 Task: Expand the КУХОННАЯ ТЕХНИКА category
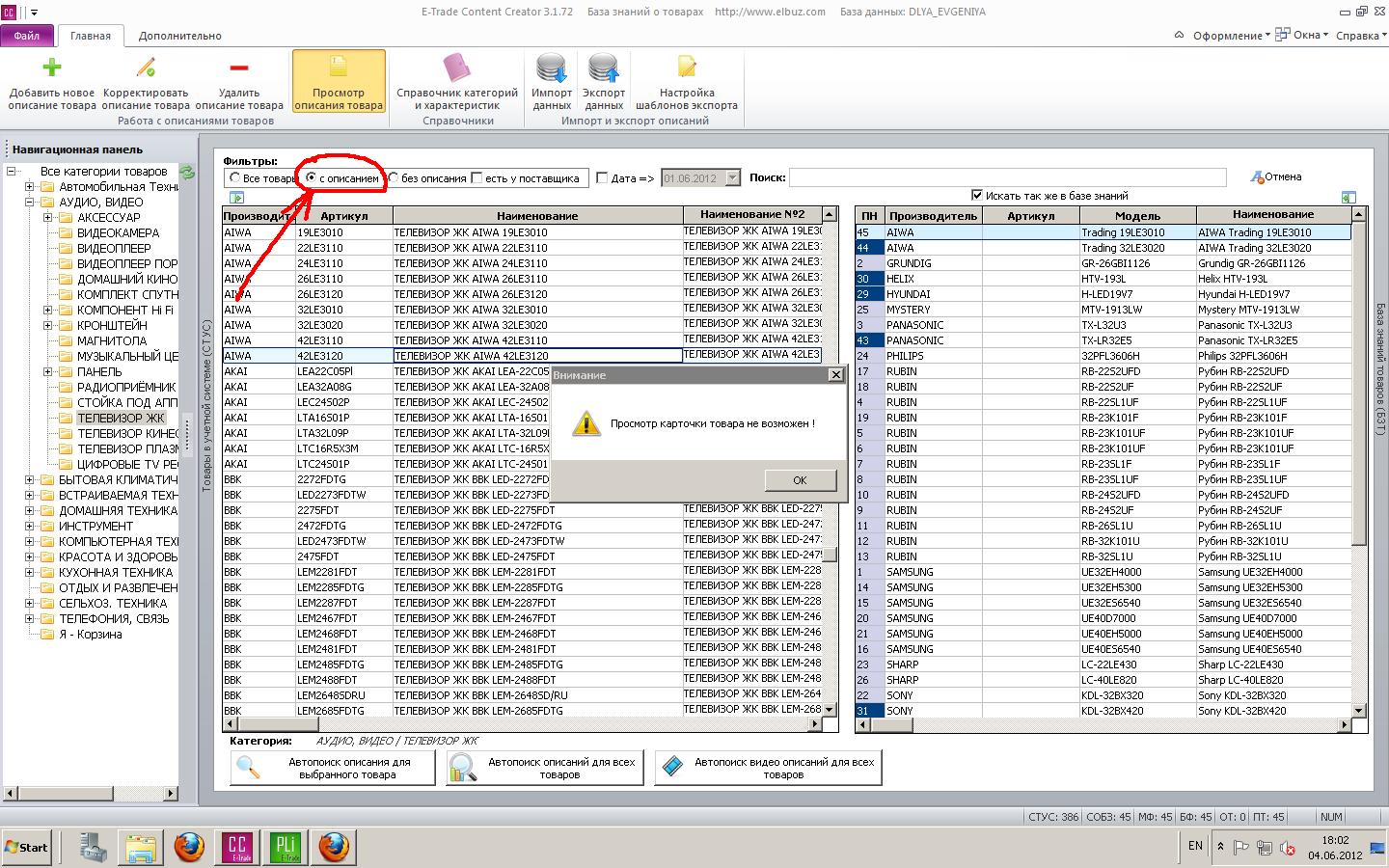point(29,573)
